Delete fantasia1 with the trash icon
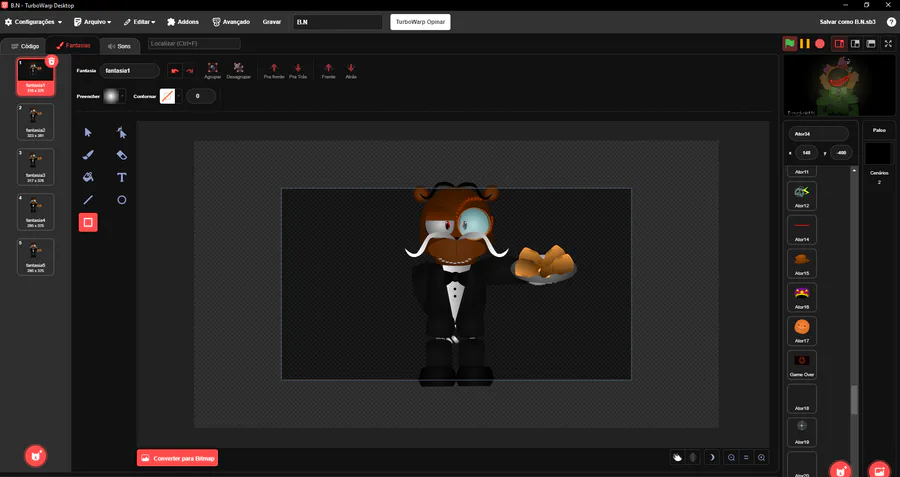Screen dimensions: 900x477 (51, 61)
